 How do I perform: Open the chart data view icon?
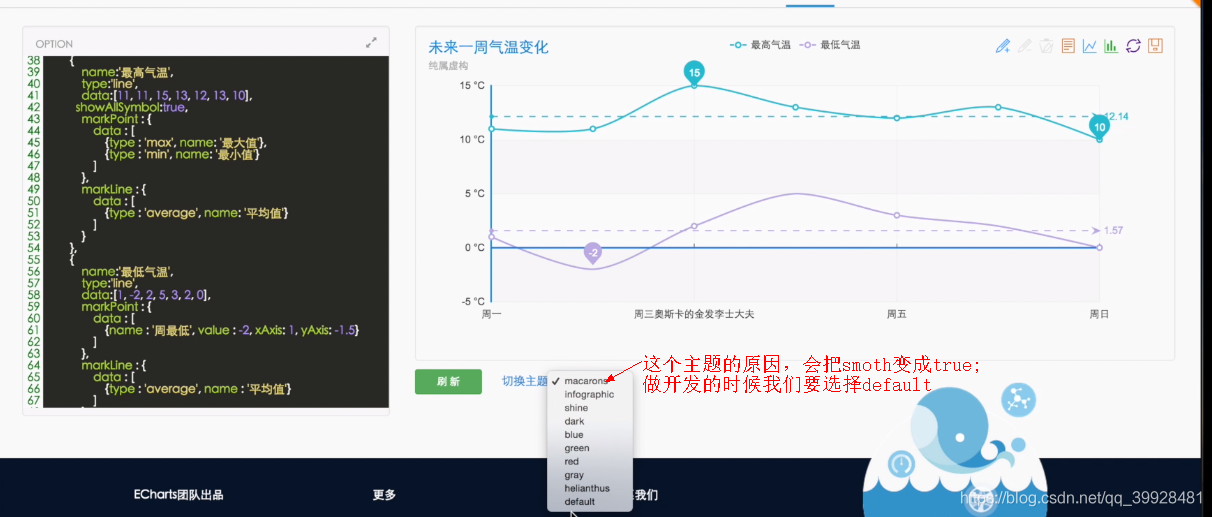tap(1068, 46)
